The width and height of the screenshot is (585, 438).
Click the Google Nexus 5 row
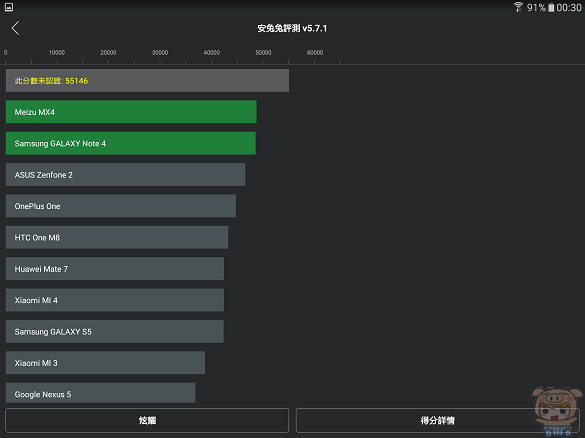(100, 393)
